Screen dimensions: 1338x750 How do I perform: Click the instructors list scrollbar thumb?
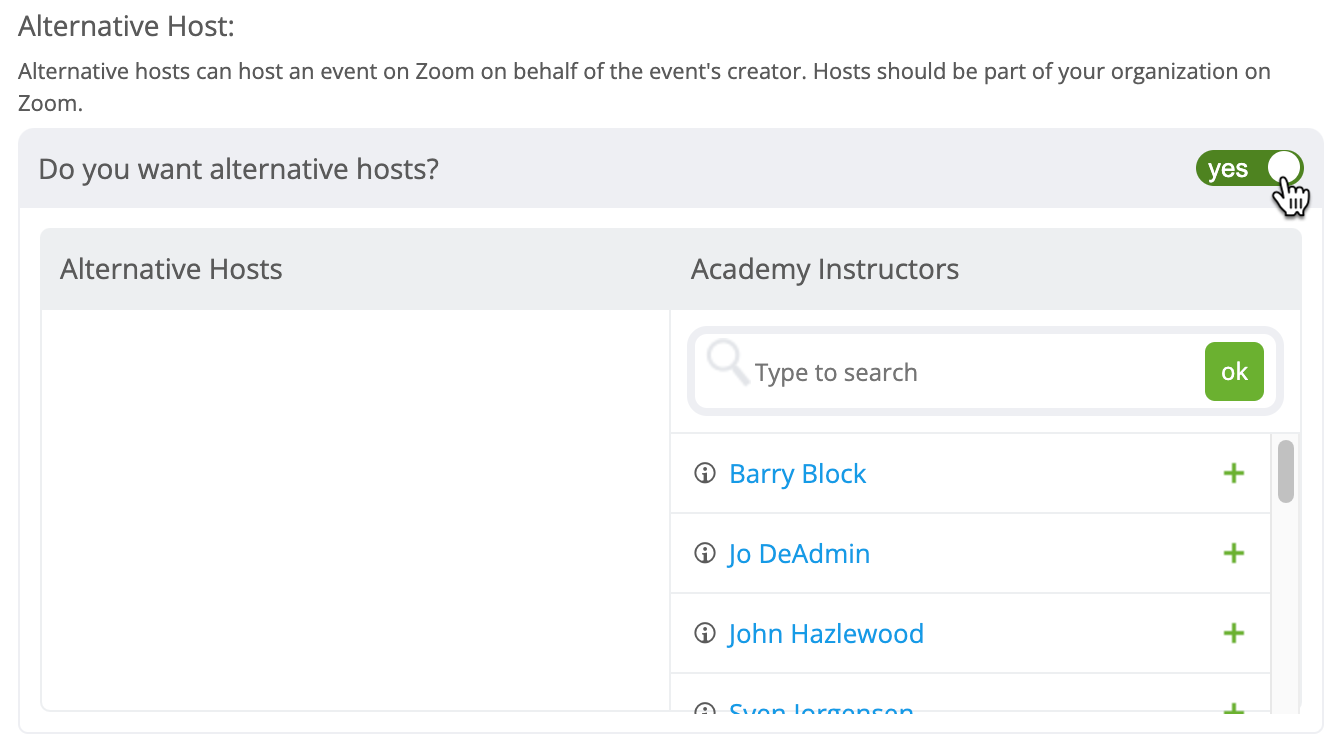coord(1286,471)
